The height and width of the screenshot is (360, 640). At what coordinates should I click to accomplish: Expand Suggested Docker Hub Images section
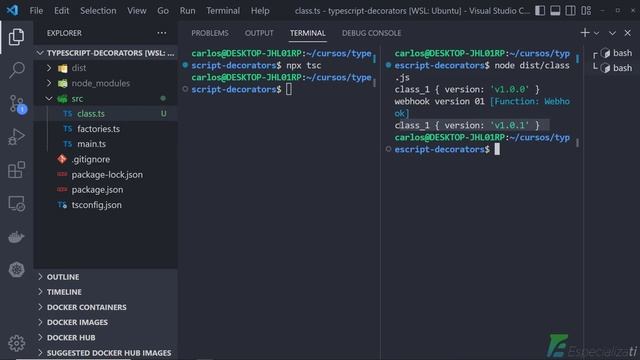(105, 353)
